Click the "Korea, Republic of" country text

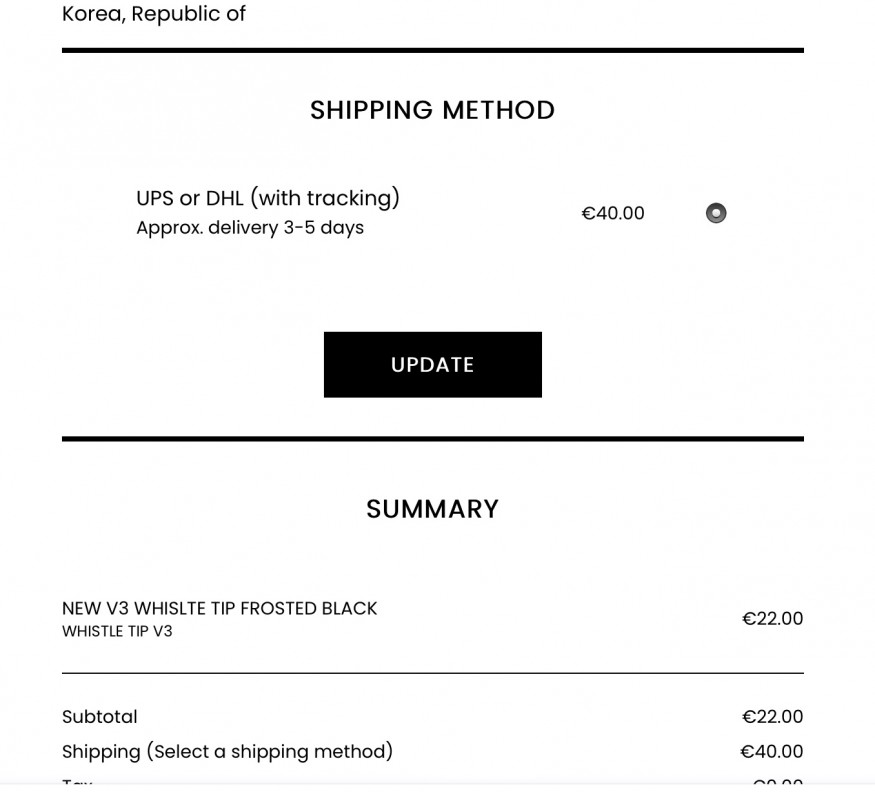(154, 14)
